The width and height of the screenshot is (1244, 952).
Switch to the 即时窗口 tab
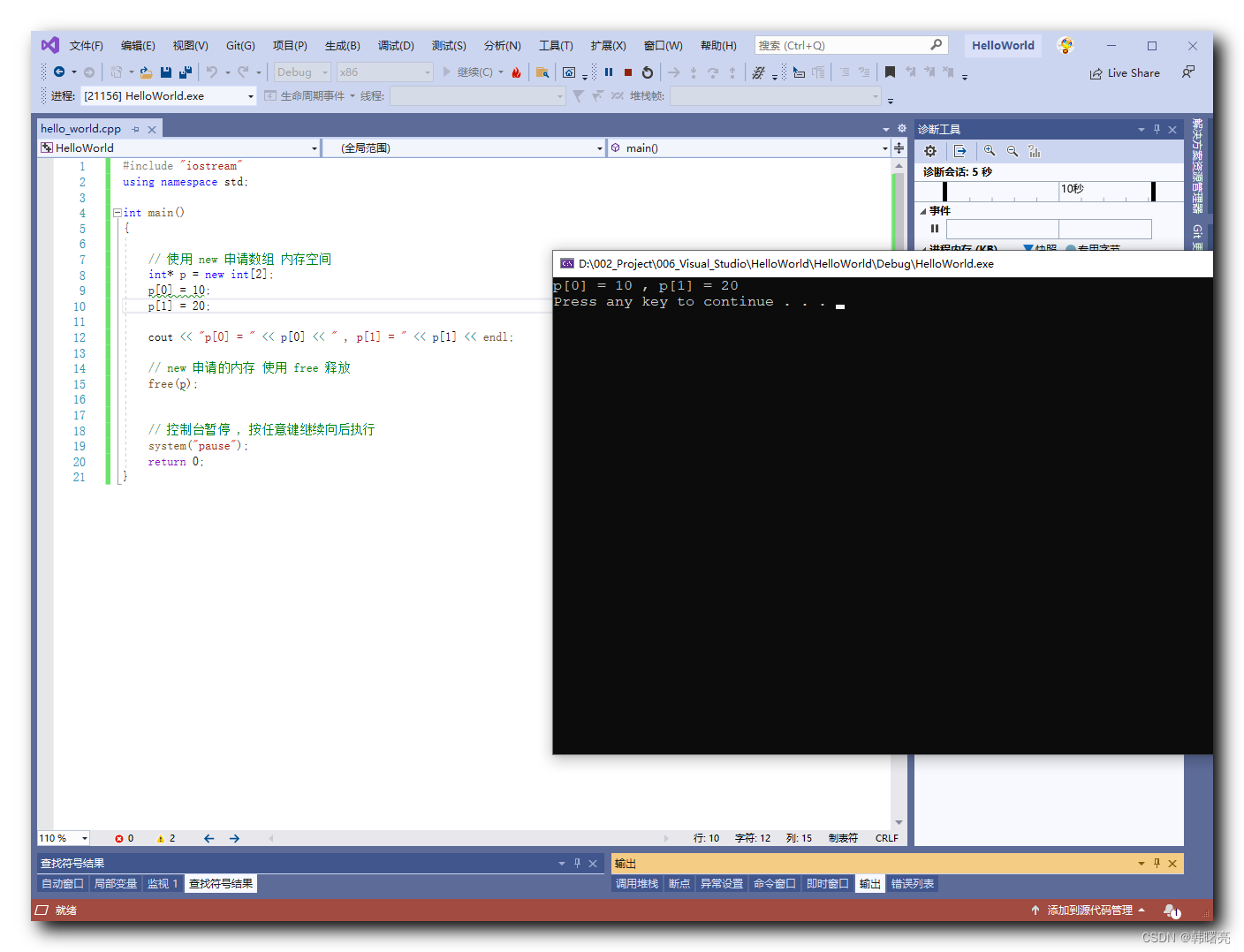point(828,884)
